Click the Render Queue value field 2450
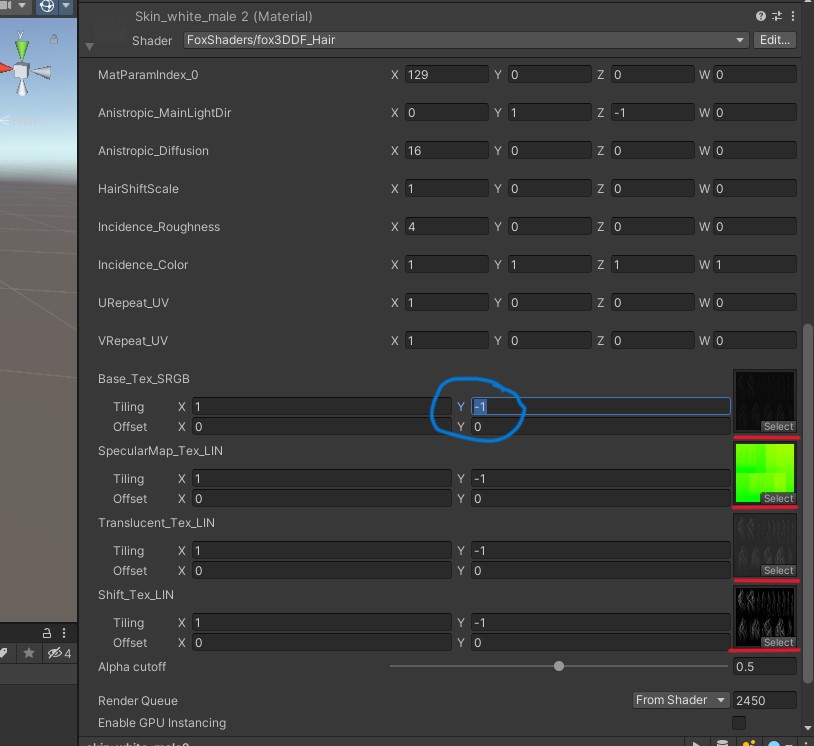 (764, 700)
